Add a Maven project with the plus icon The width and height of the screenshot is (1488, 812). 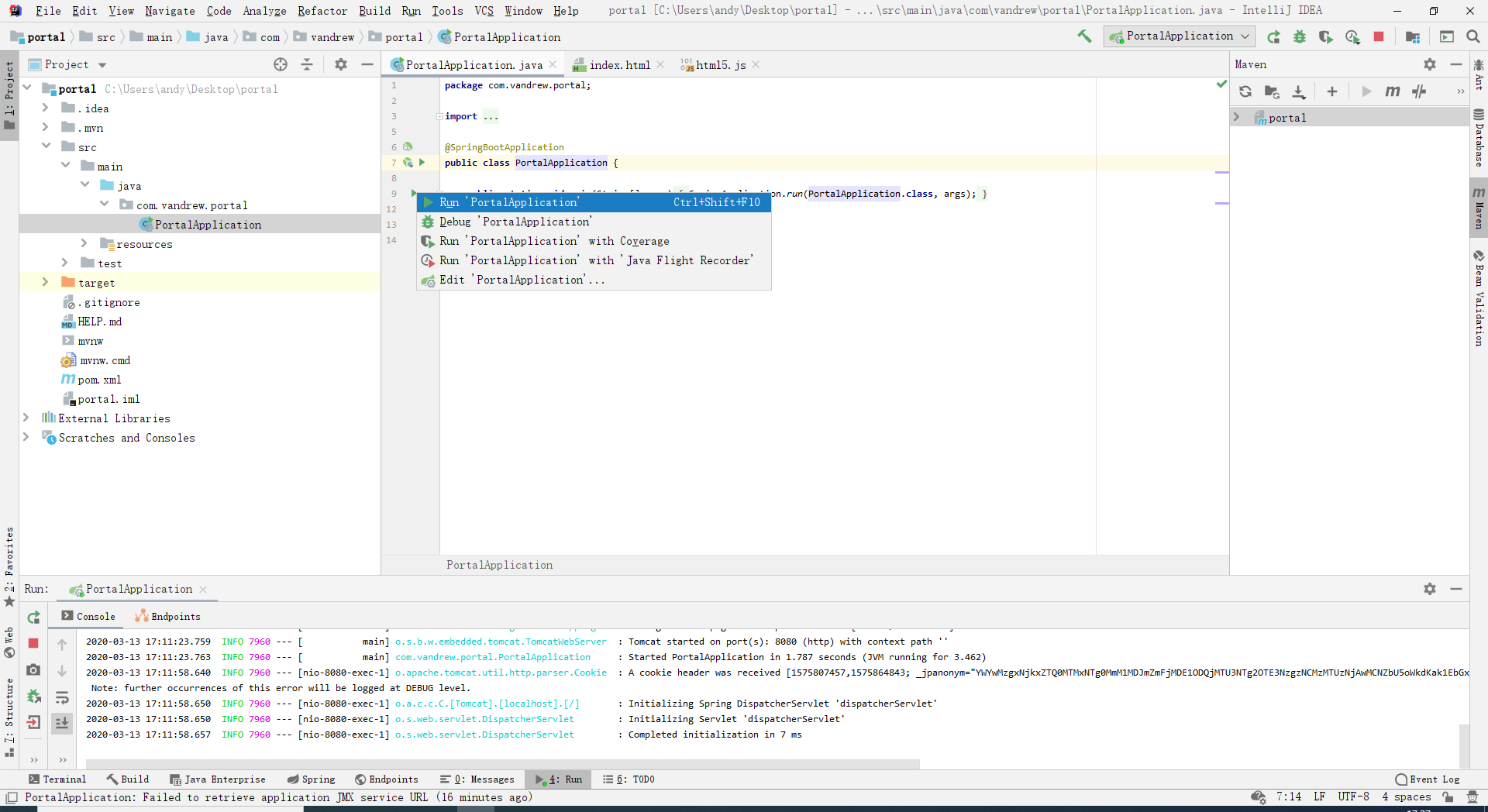click(x=1332, y=91)
